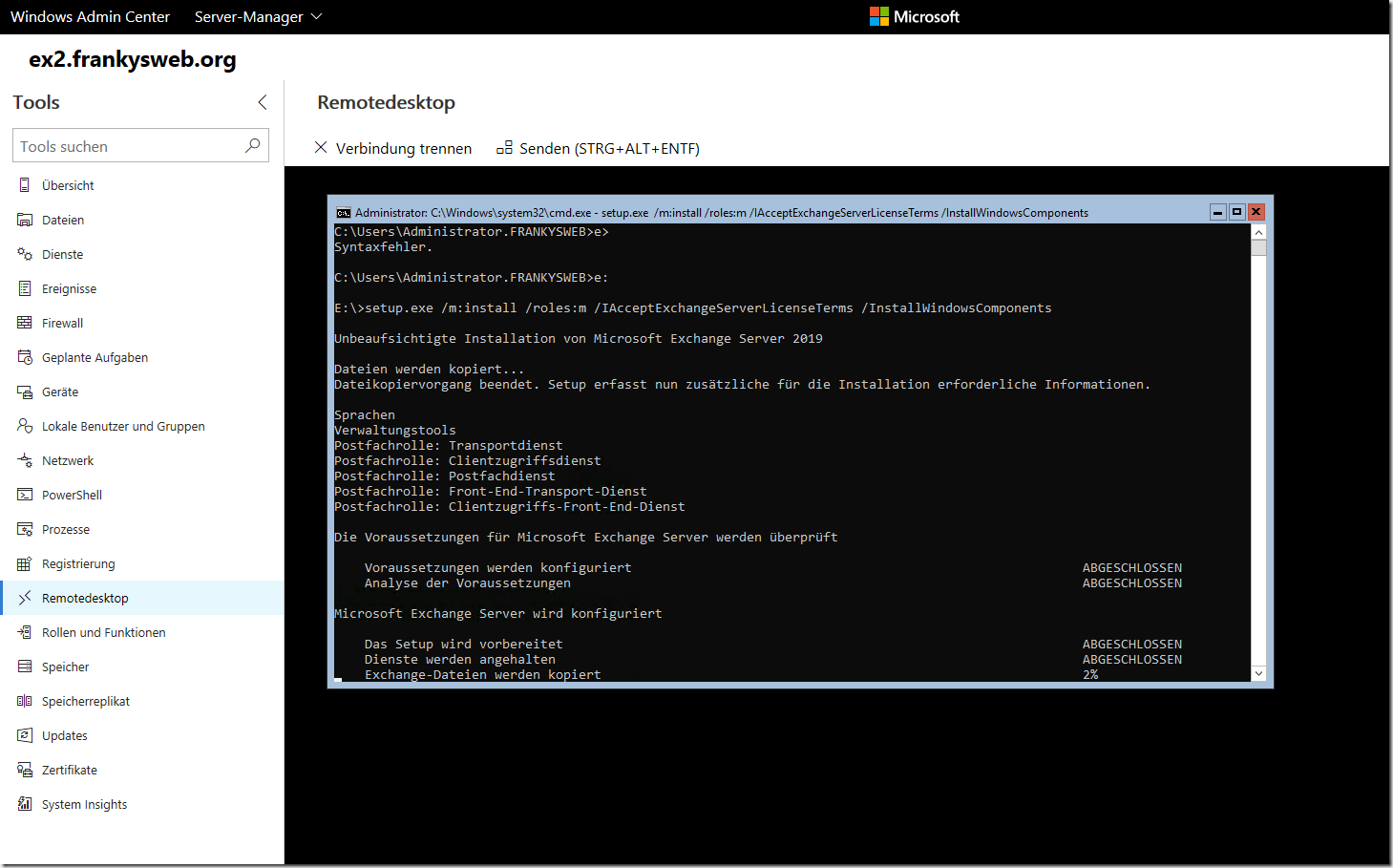The image size is (1393, 868).
Task: Click the Firewall icon in Tools list
Action: point(25,323)
